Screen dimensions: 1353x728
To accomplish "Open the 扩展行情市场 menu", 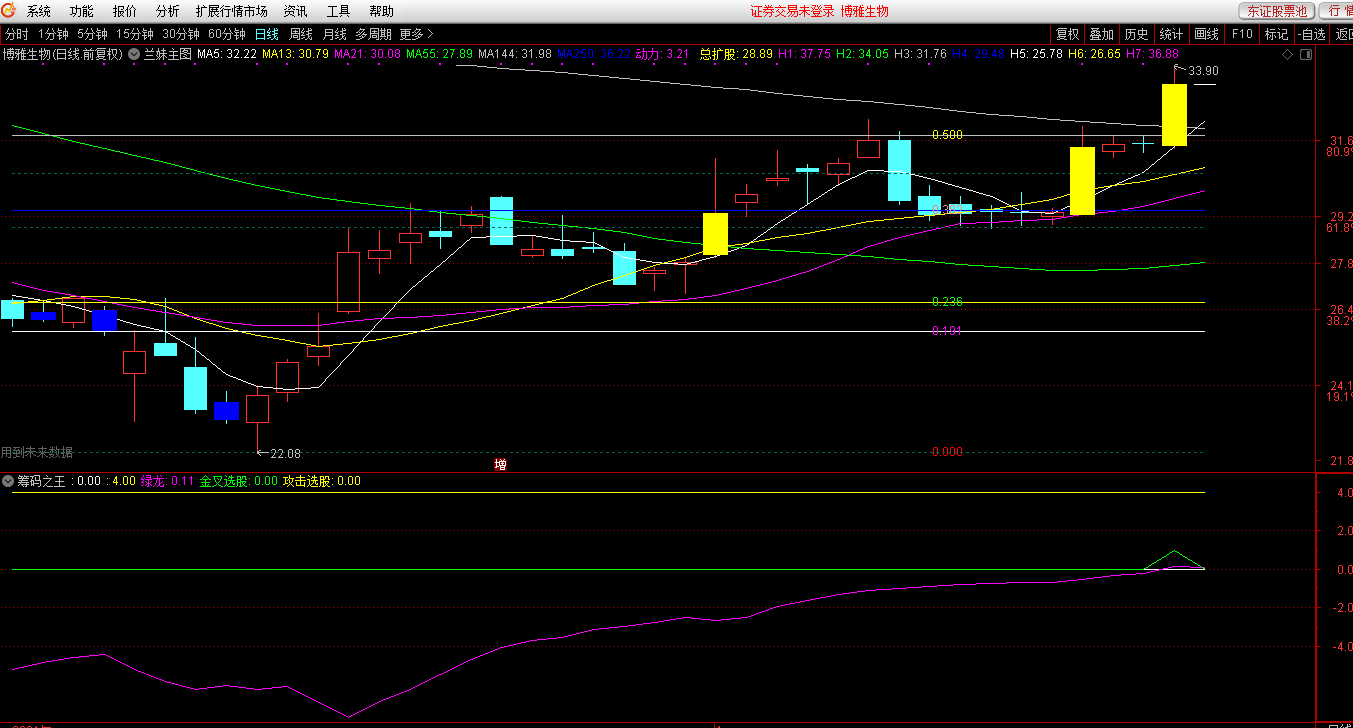I will point(232,12).
